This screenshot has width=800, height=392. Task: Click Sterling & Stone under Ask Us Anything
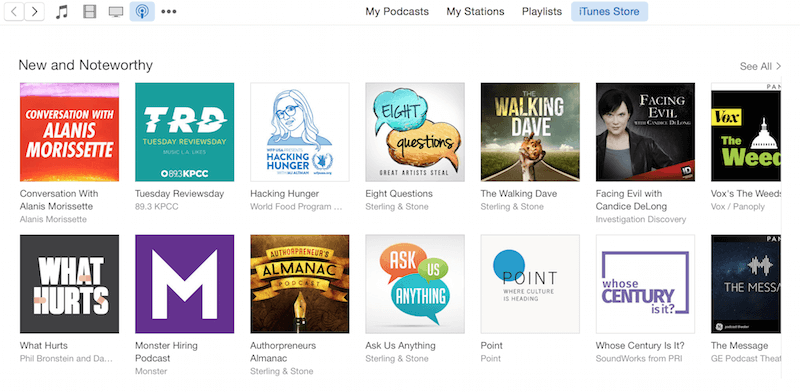pos(397,358)
